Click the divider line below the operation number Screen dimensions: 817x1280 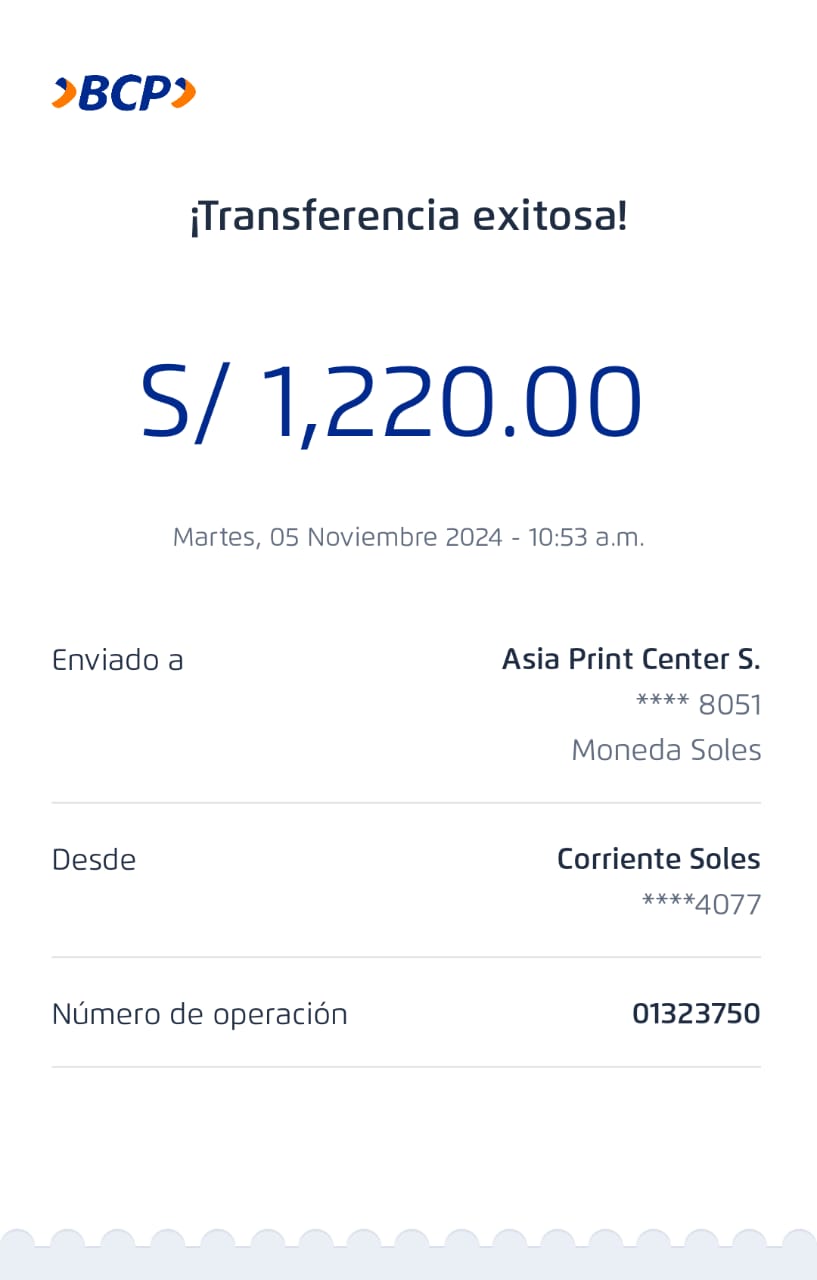[x=406, y=1067]
